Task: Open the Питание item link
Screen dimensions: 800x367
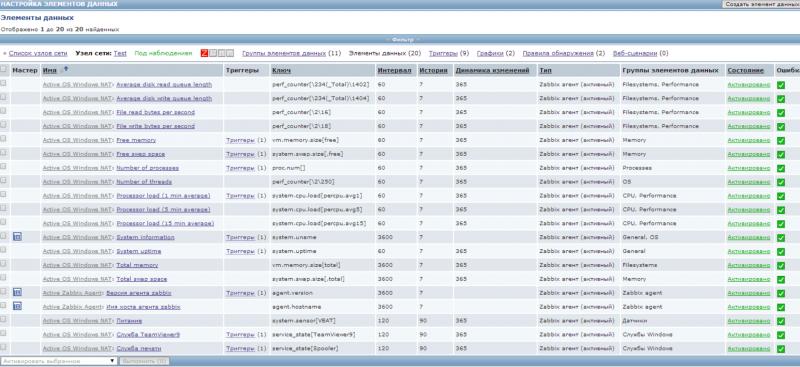Action: click(x=129, y=321)
